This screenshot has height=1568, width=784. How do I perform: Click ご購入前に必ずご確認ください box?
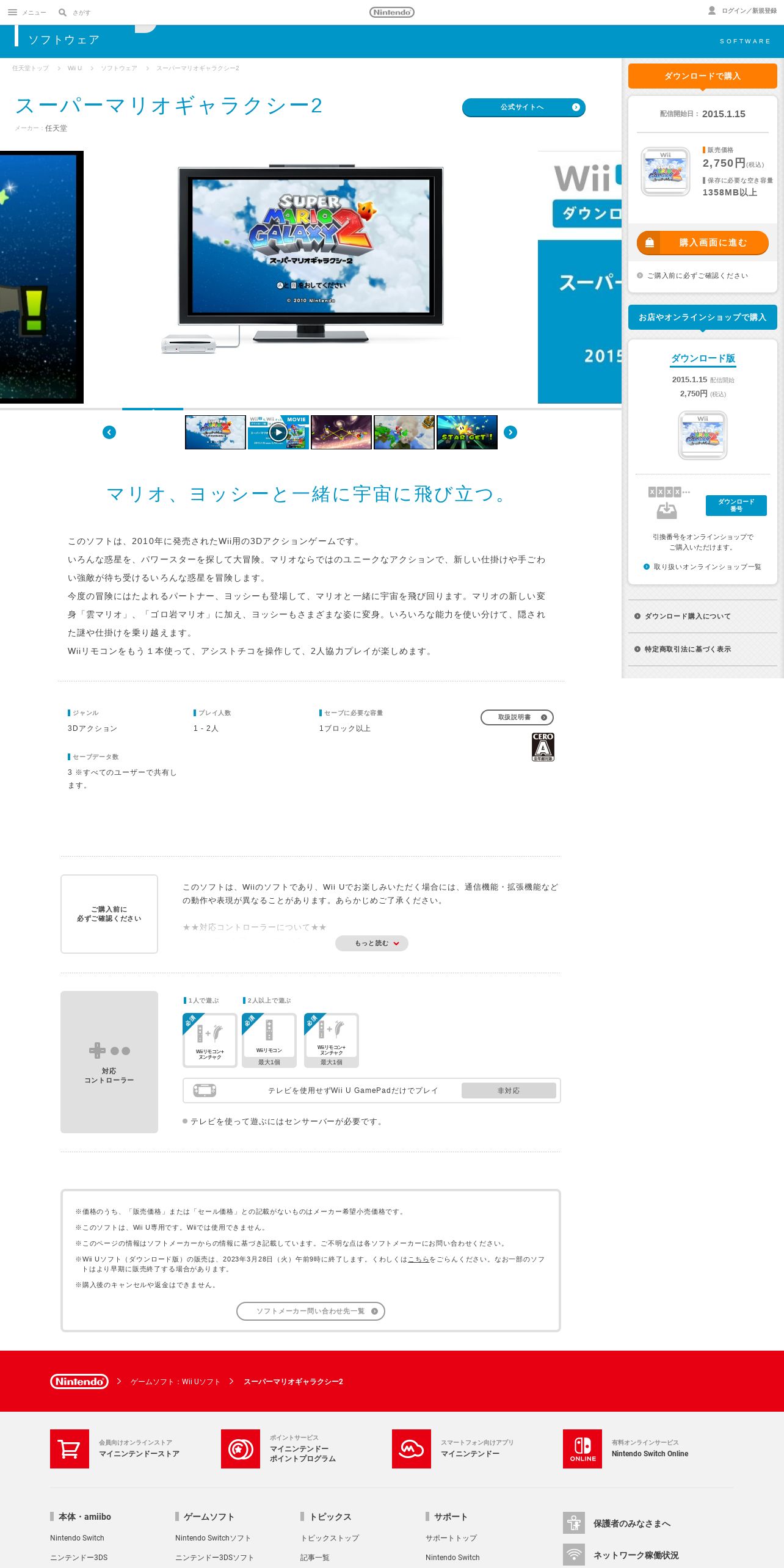(109, 914)
